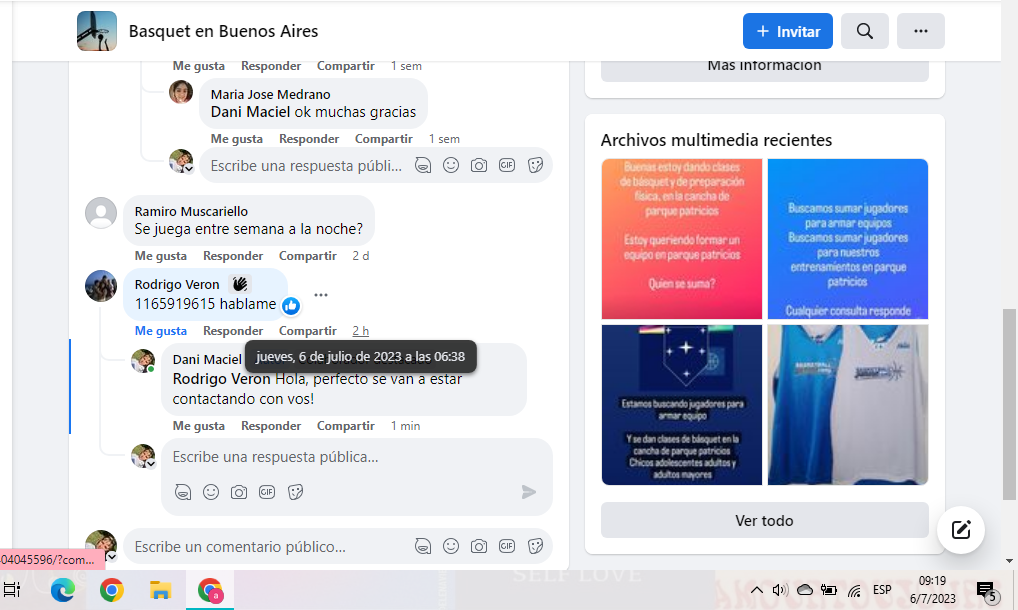Open the group header more options menu

(x=921, y=31)
